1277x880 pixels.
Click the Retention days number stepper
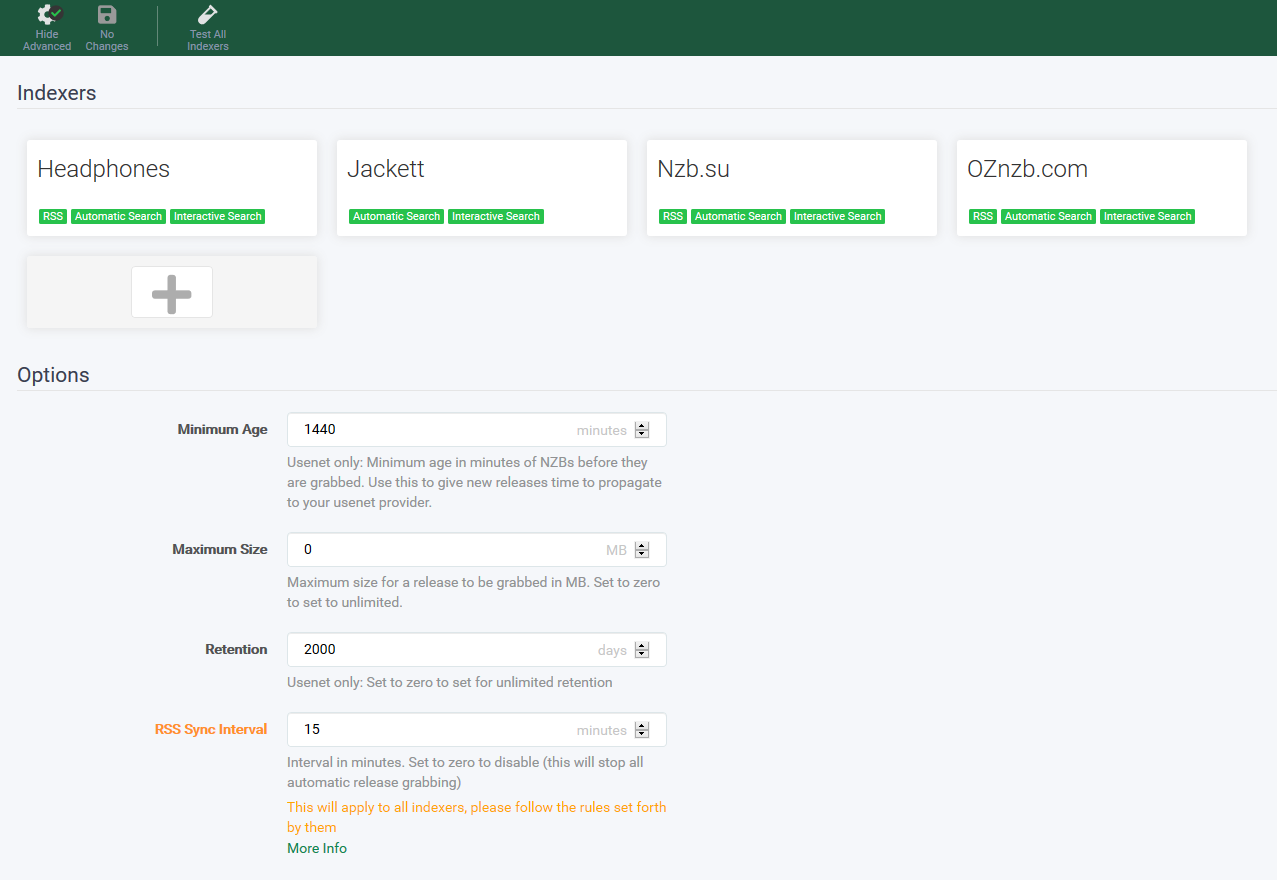642,650
